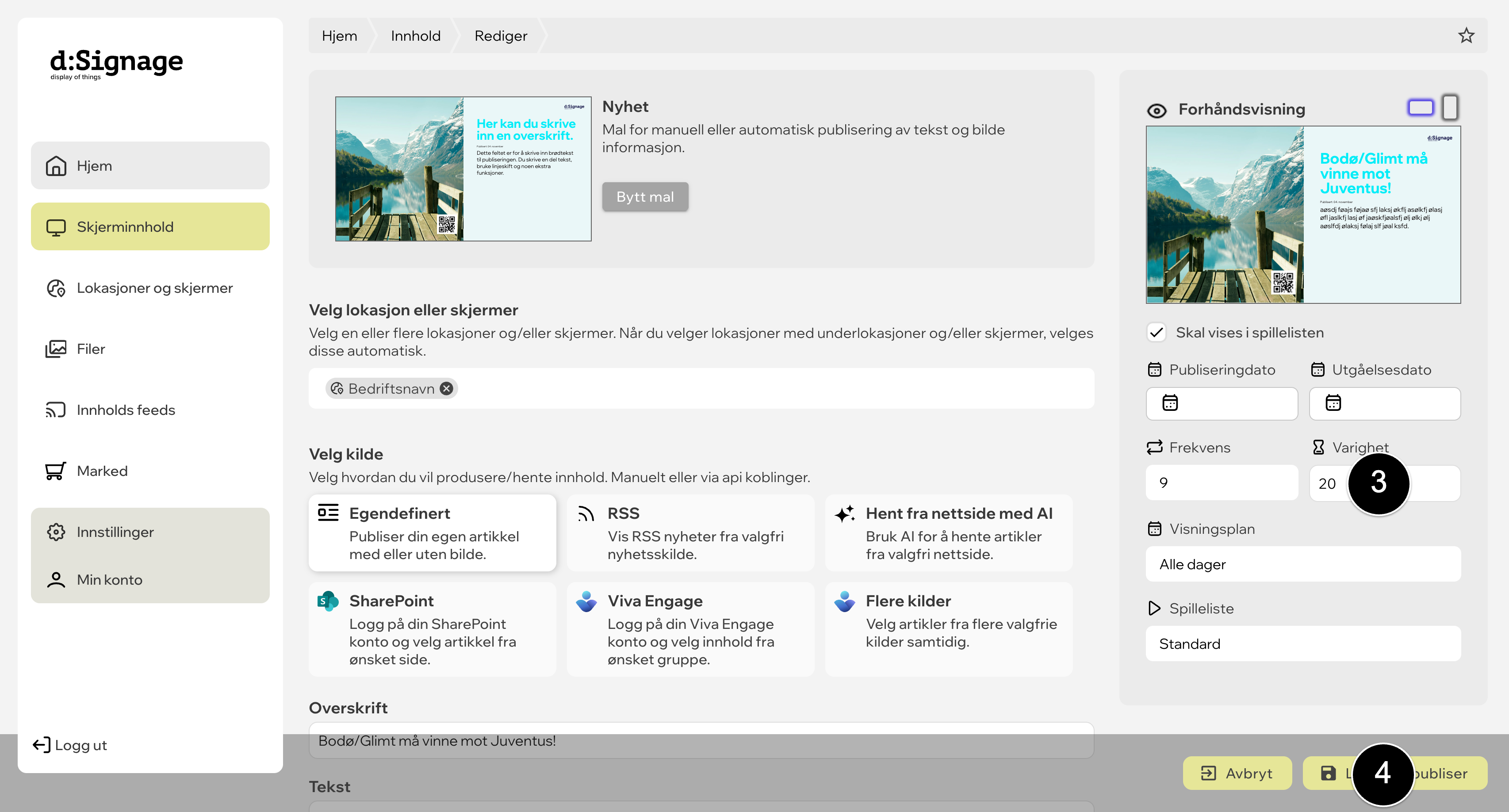
Task: Select Flere kilder source card
Action: pos(949,630)
